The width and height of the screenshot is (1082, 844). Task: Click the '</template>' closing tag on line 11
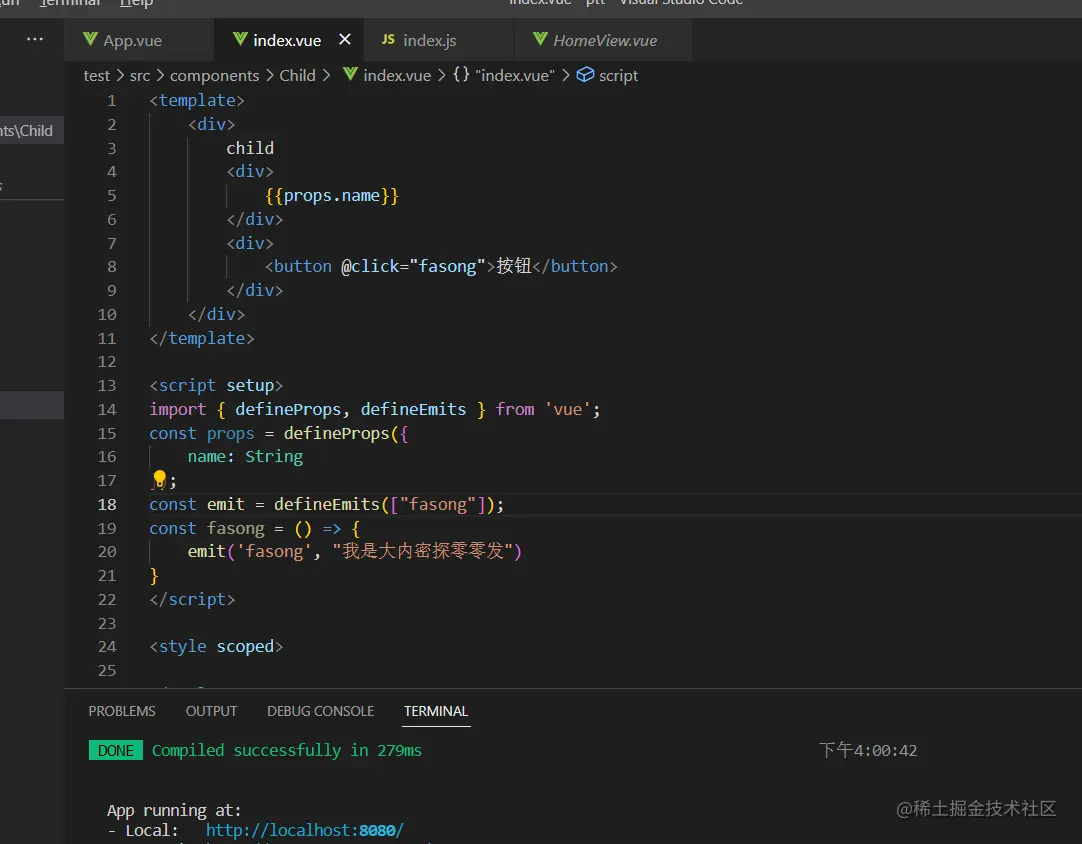(x=201, y=338)
